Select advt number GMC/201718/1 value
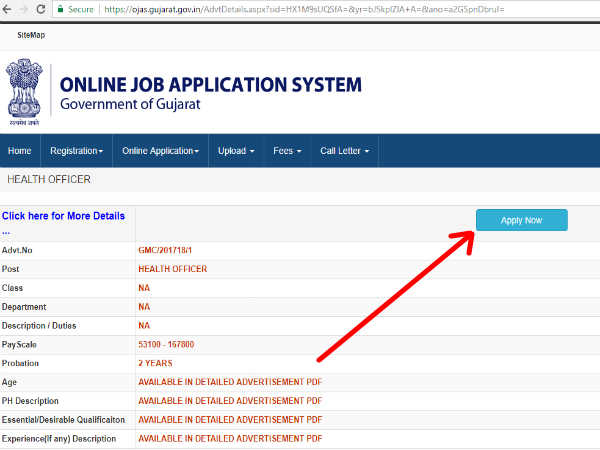 165,250
